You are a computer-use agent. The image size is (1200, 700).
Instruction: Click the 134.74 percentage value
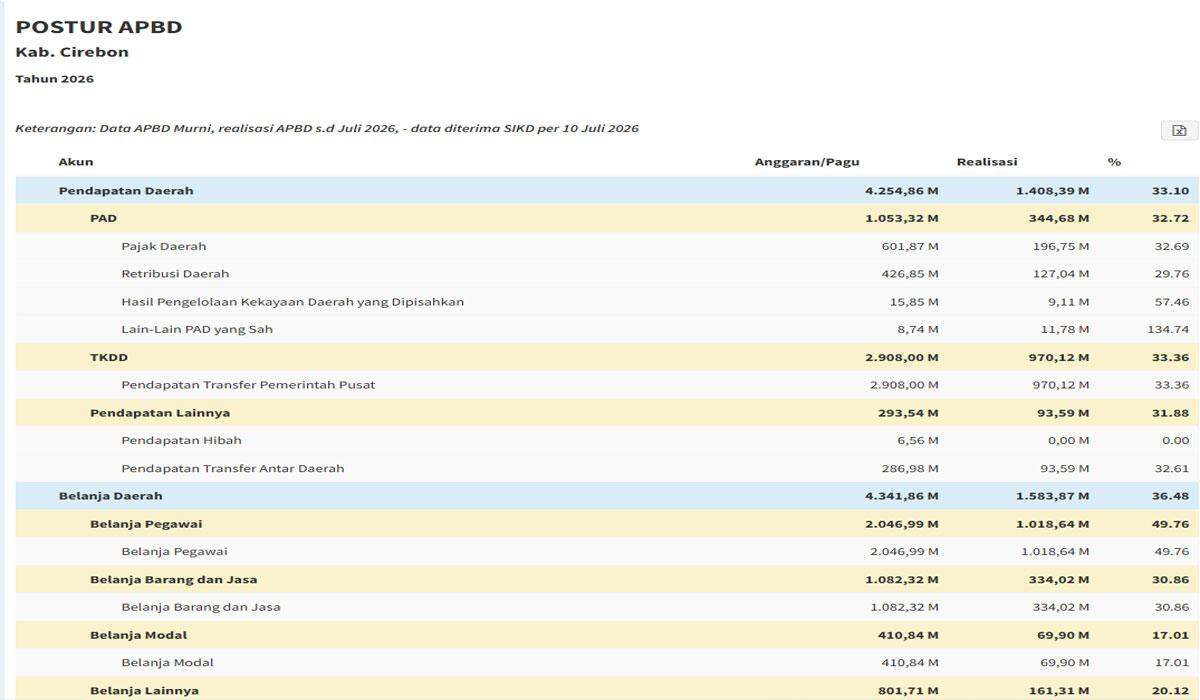[x=1168, y=329]
